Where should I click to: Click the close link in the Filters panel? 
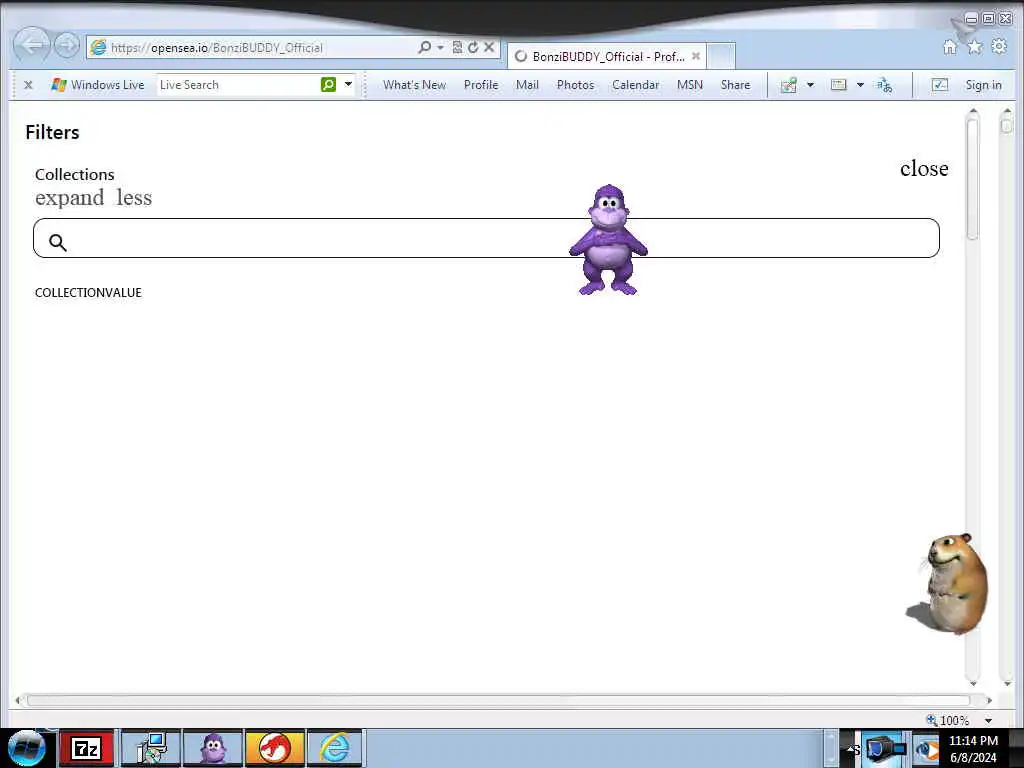924,168
